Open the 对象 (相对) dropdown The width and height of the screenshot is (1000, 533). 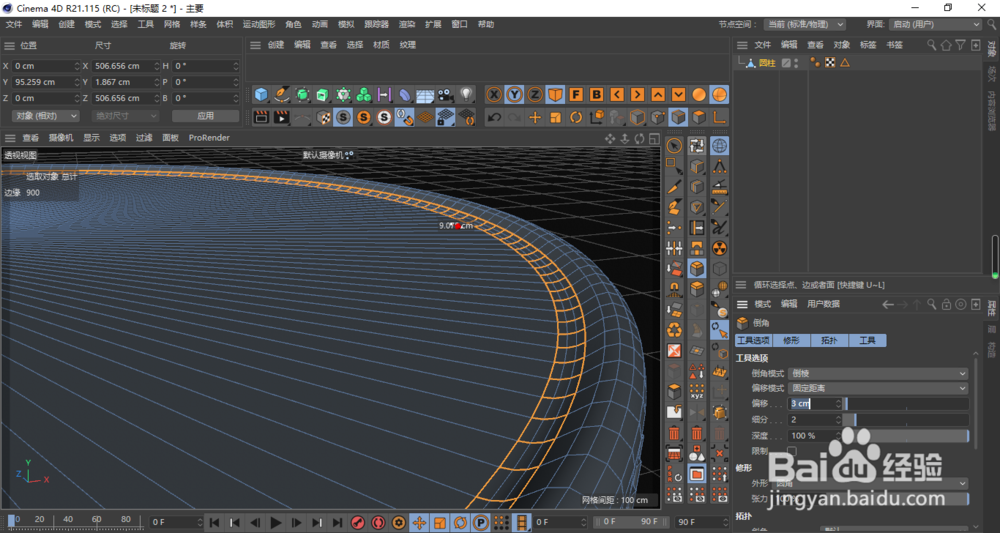(45, 116)
